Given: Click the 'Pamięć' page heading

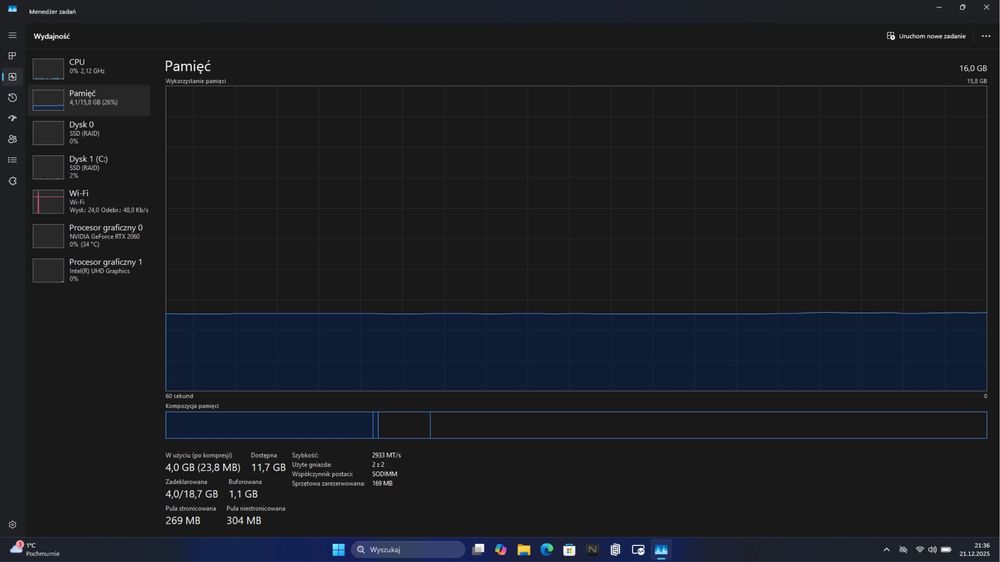Looking at the screenshot, I should tap(188, 66).
